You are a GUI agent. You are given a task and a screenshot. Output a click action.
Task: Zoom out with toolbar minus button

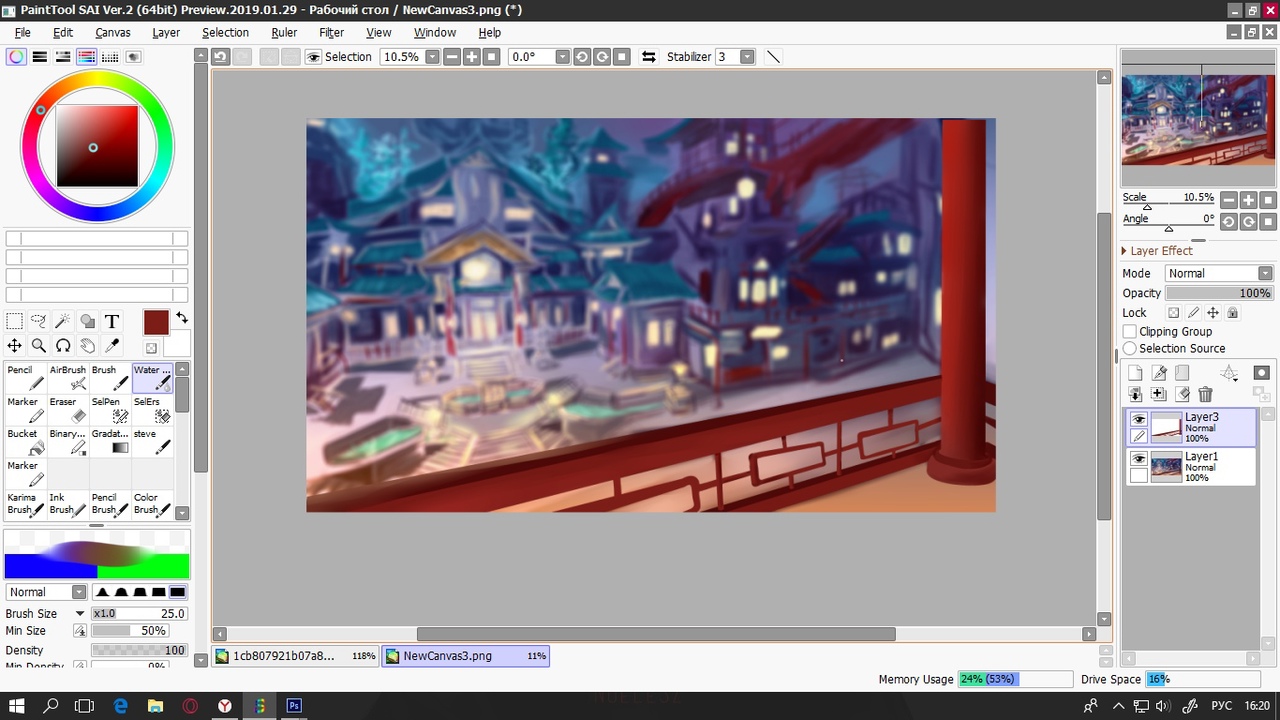[452, 57]
